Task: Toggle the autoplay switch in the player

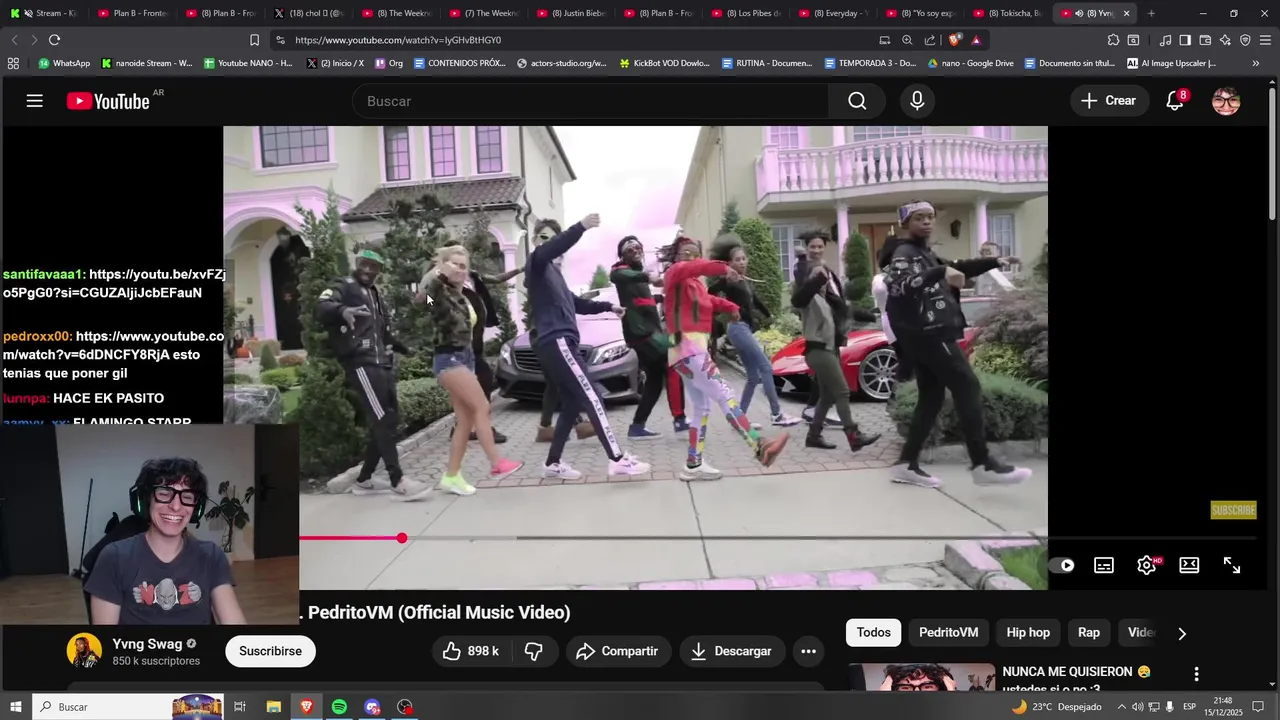Action: (x=1065, y=565)
